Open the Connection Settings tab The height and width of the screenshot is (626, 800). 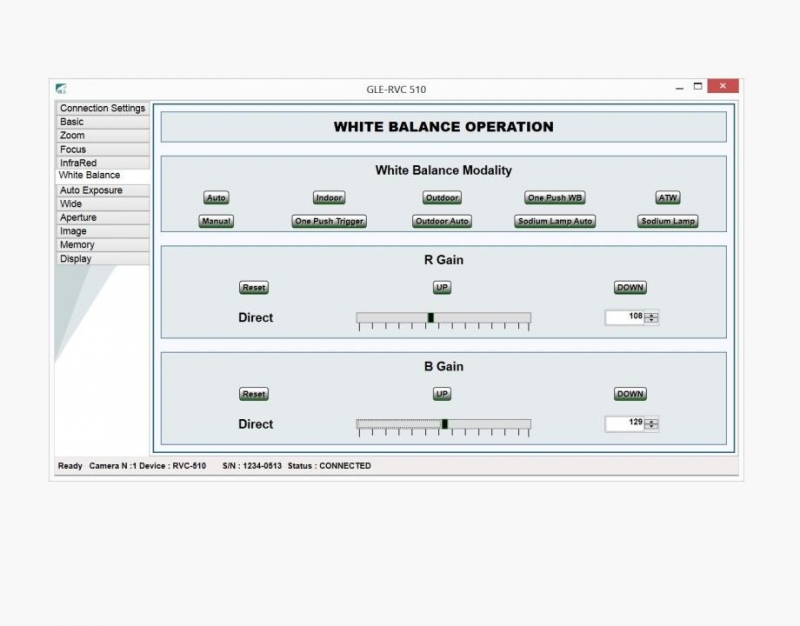[102, 108]
